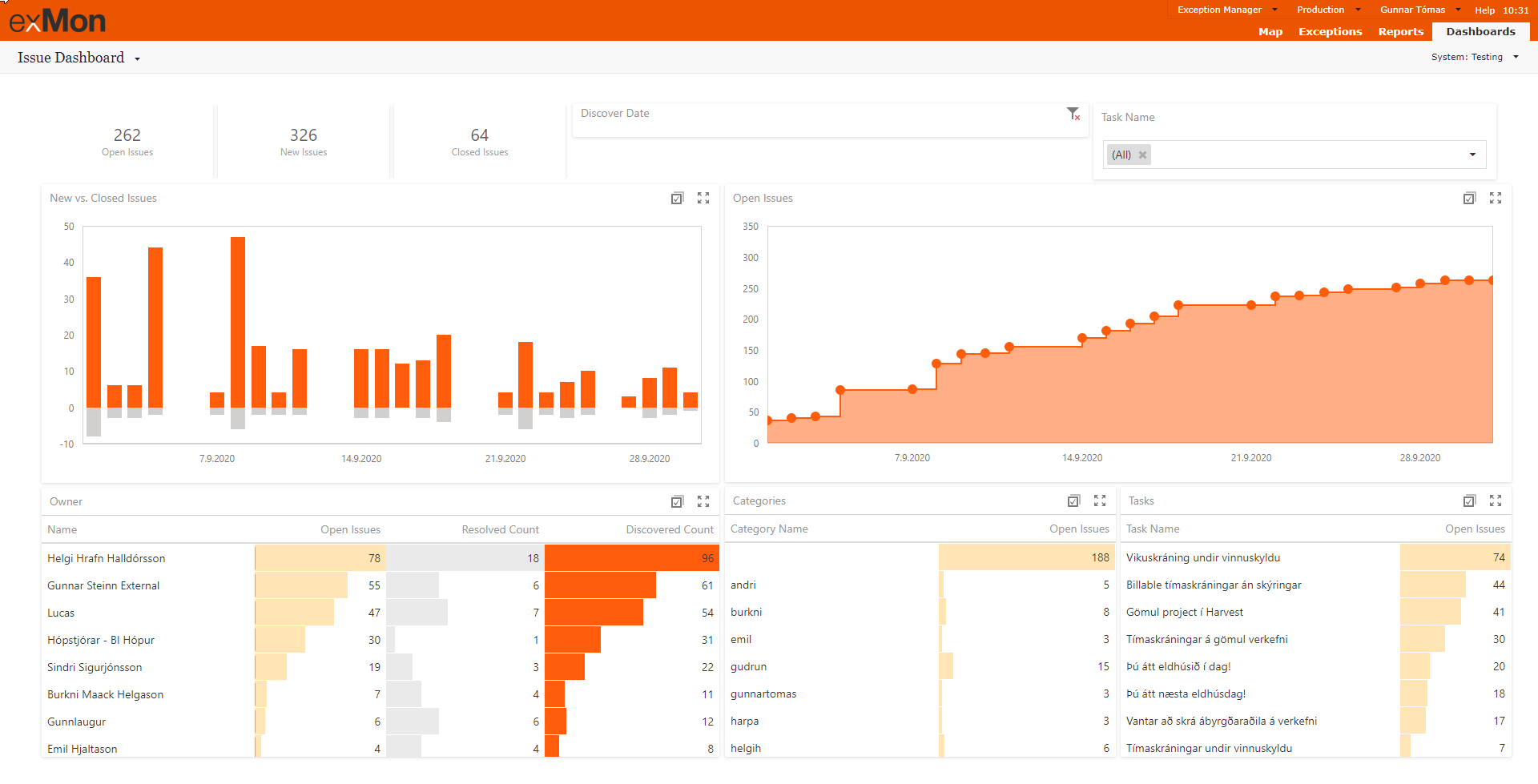Open the Reports section

(x=1400, y=31)
